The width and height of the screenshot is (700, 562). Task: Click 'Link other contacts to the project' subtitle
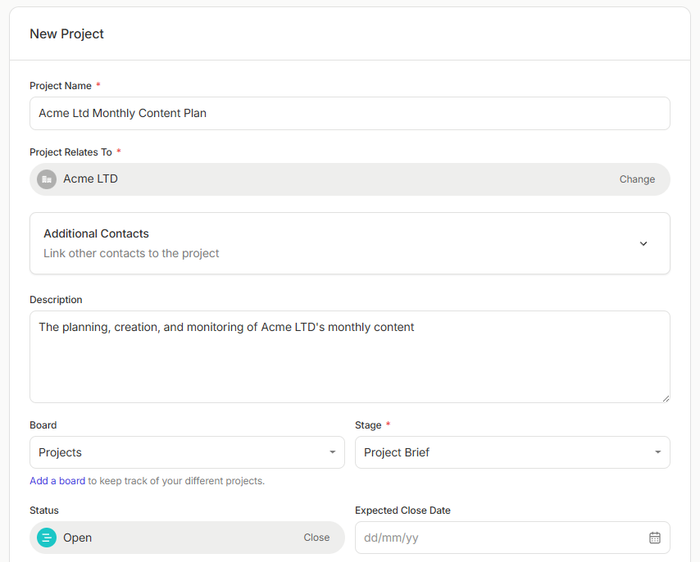click(131, 253)
